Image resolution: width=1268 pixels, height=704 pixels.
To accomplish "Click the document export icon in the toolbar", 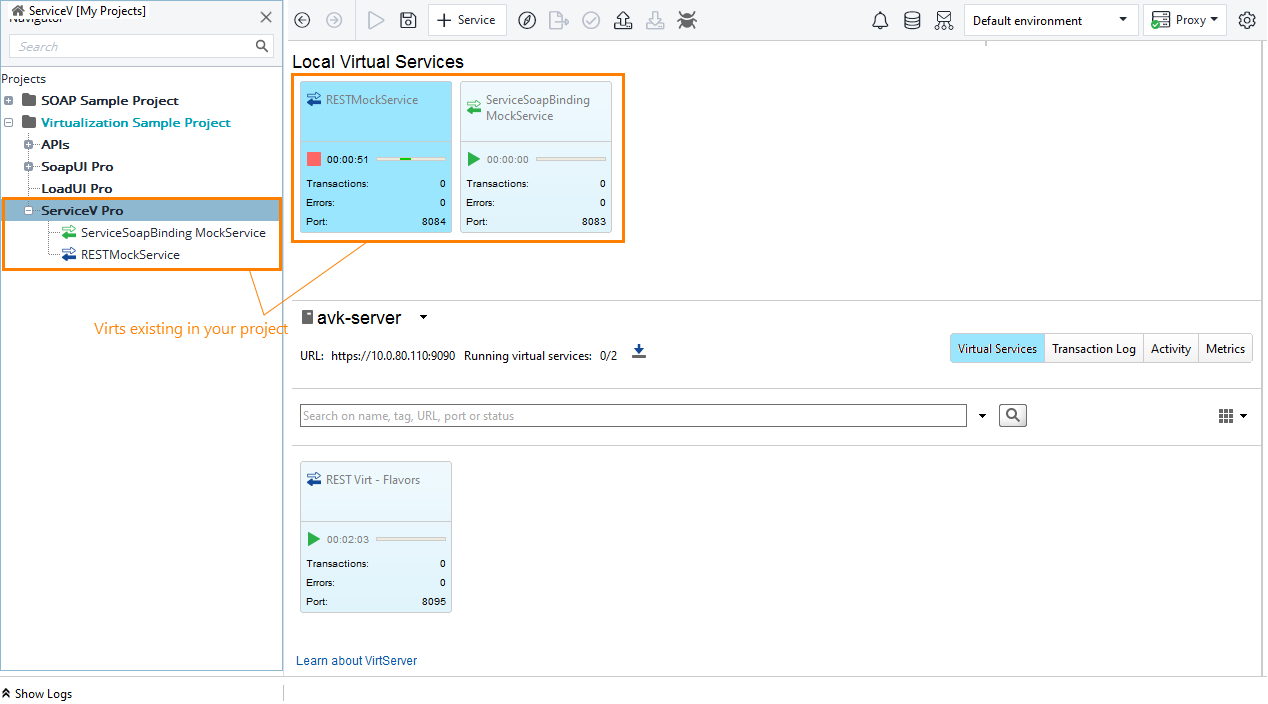I will coord(559,20).
